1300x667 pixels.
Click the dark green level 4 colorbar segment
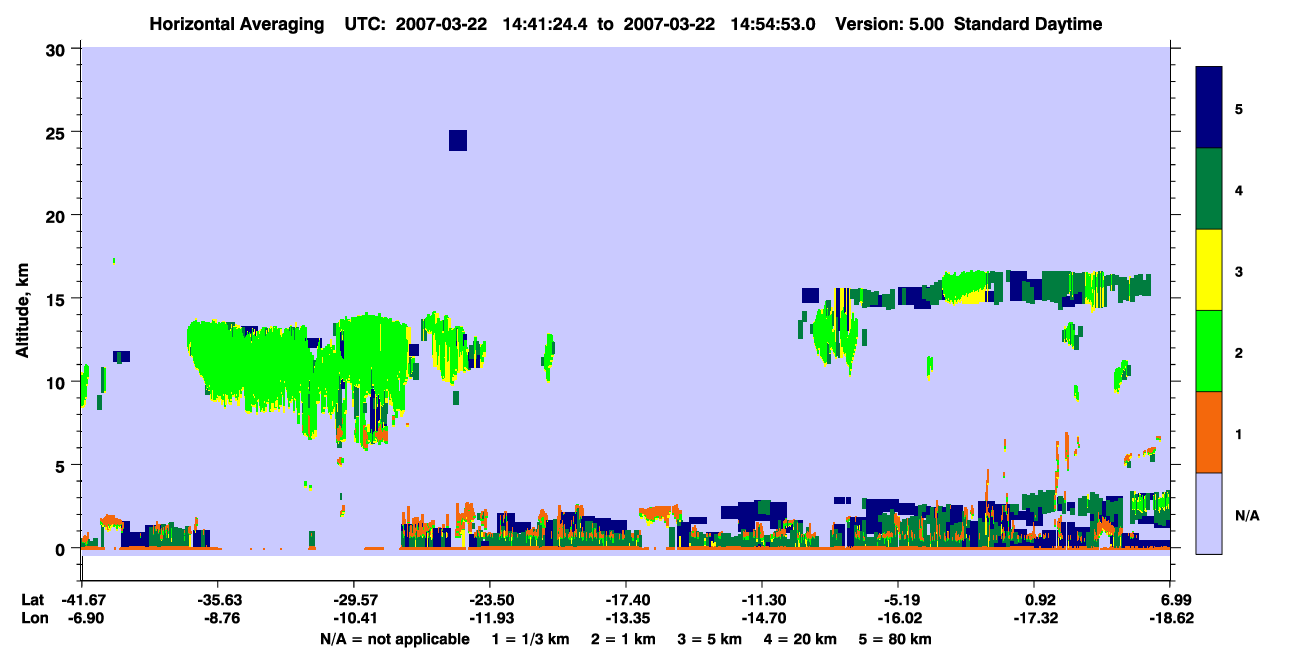coord(1209,189)
